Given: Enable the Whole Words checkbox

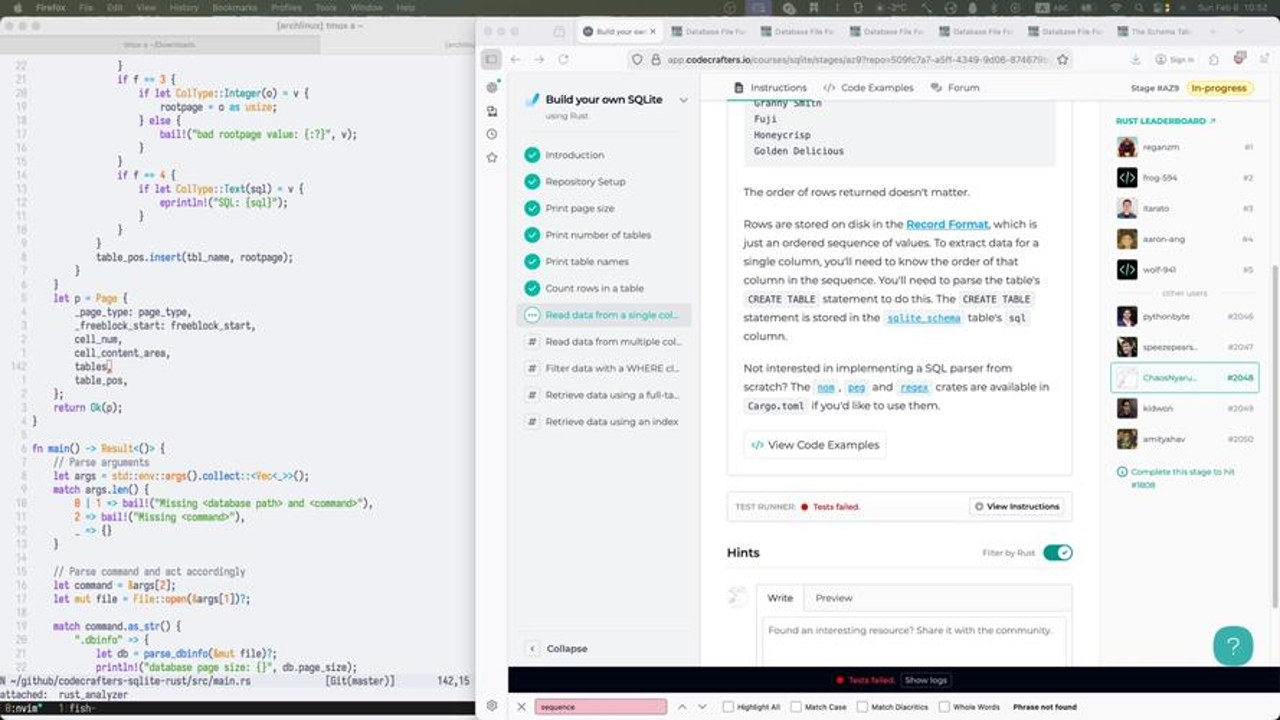Looking at the screenshot, I should [944, 707].
